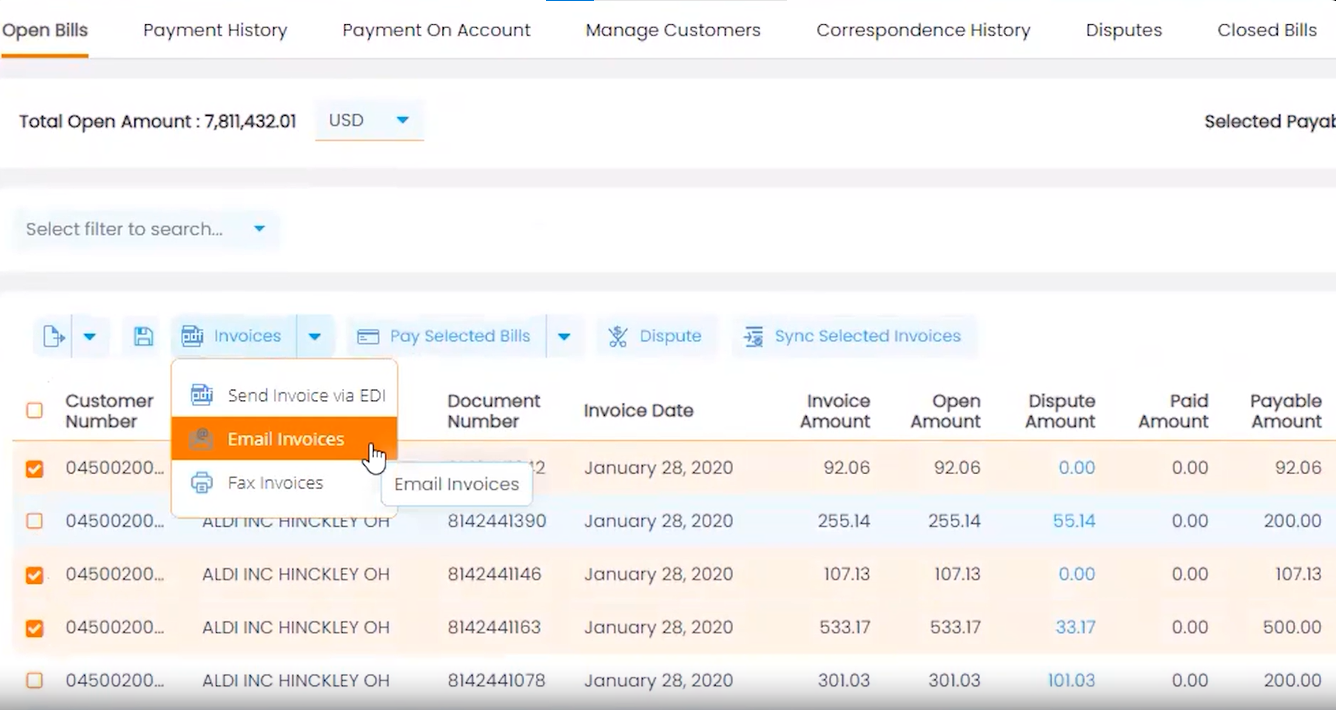Click the Dispute button
Image resolution: width=1336 pixels, height=710 pixels.
coord(656,336)
